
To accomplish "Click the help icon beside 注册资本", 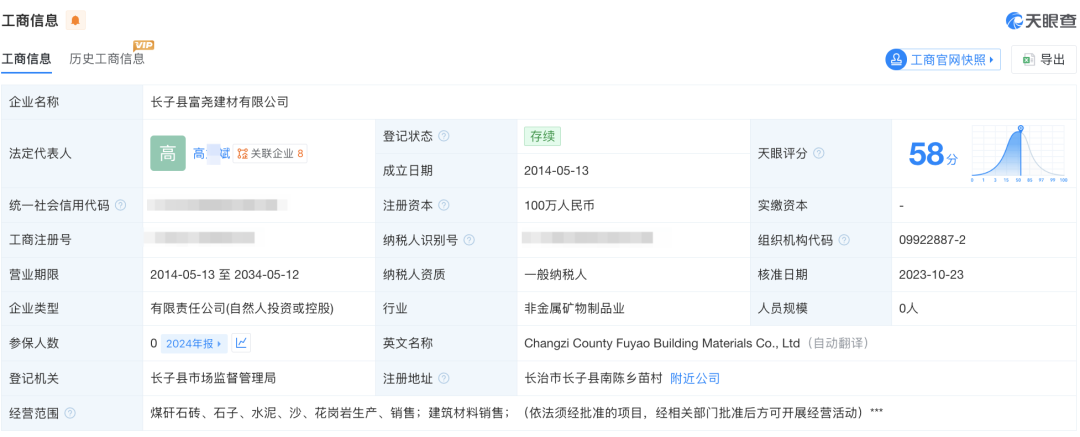I will 444,205.
